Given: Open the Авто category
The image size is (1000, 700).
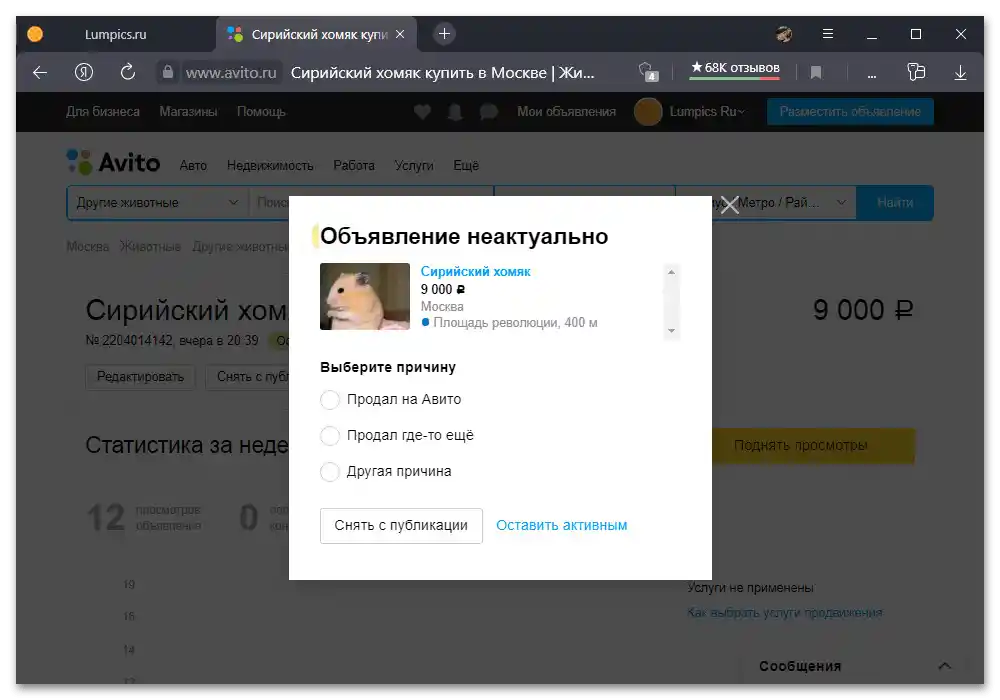Looking at the screenshot, I should pos(193,166).
